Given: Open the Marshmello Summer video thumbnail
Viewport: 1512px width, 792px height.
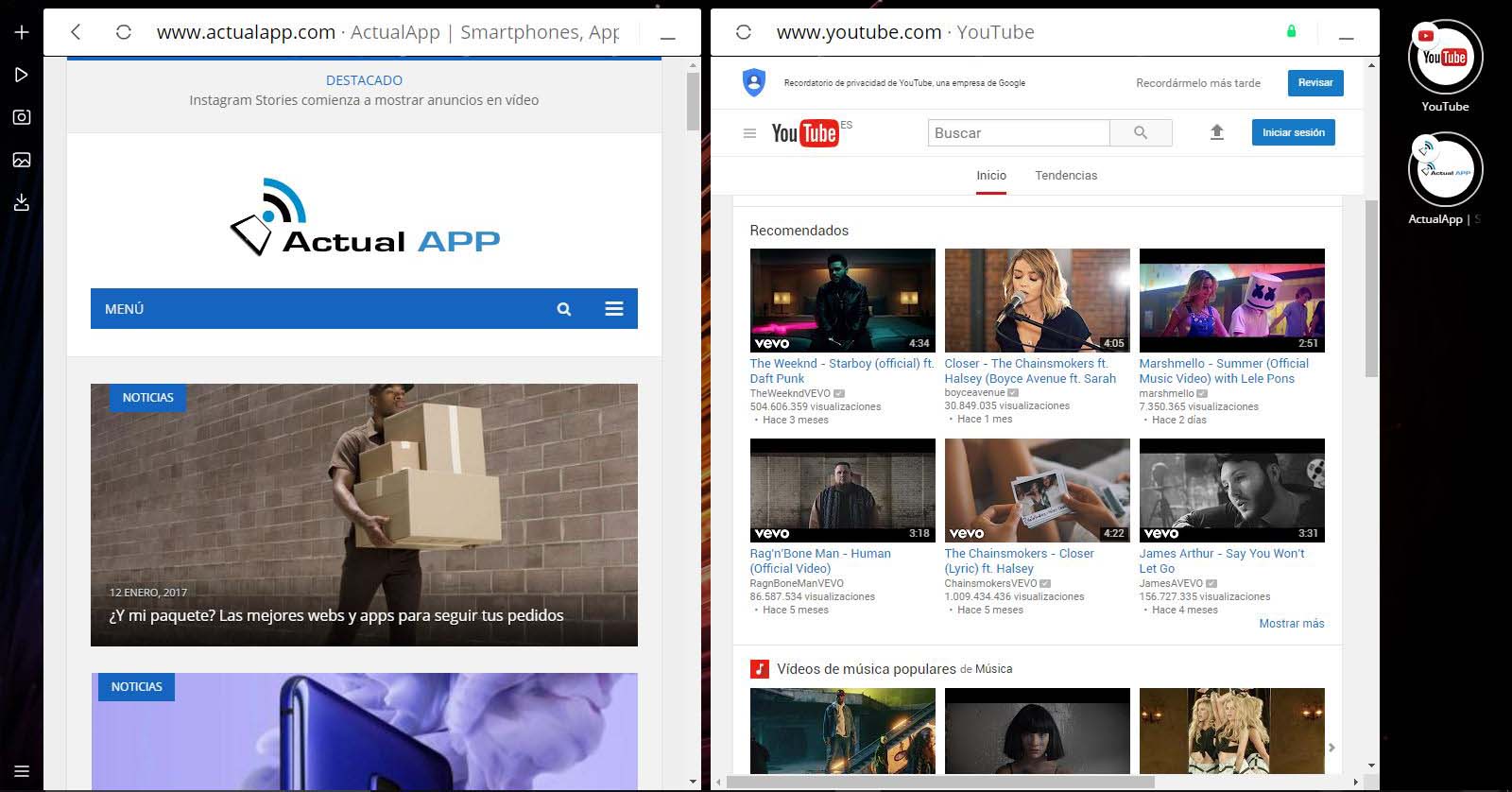Looking at the screenshot, I should [x=1232, y=301].
